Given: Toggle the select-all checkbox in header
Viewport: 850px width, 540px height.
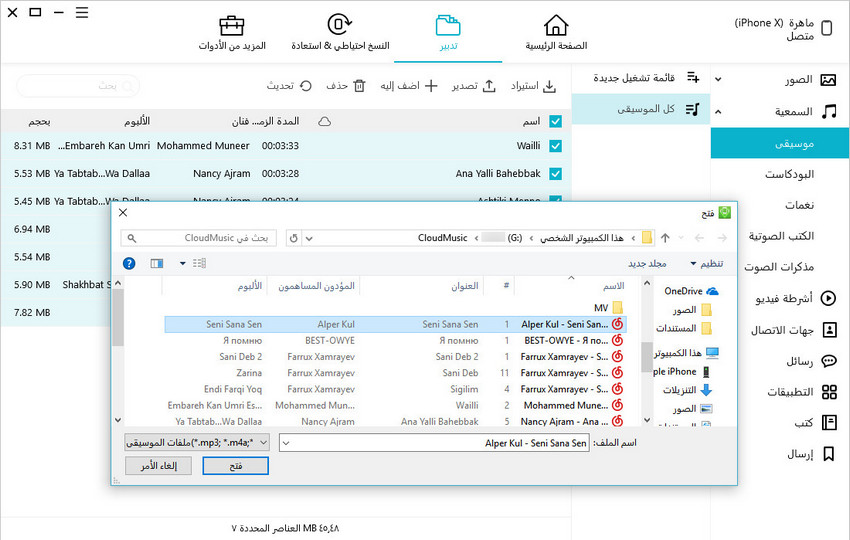Looking at the screenshot, I should (x=555, y=121).
